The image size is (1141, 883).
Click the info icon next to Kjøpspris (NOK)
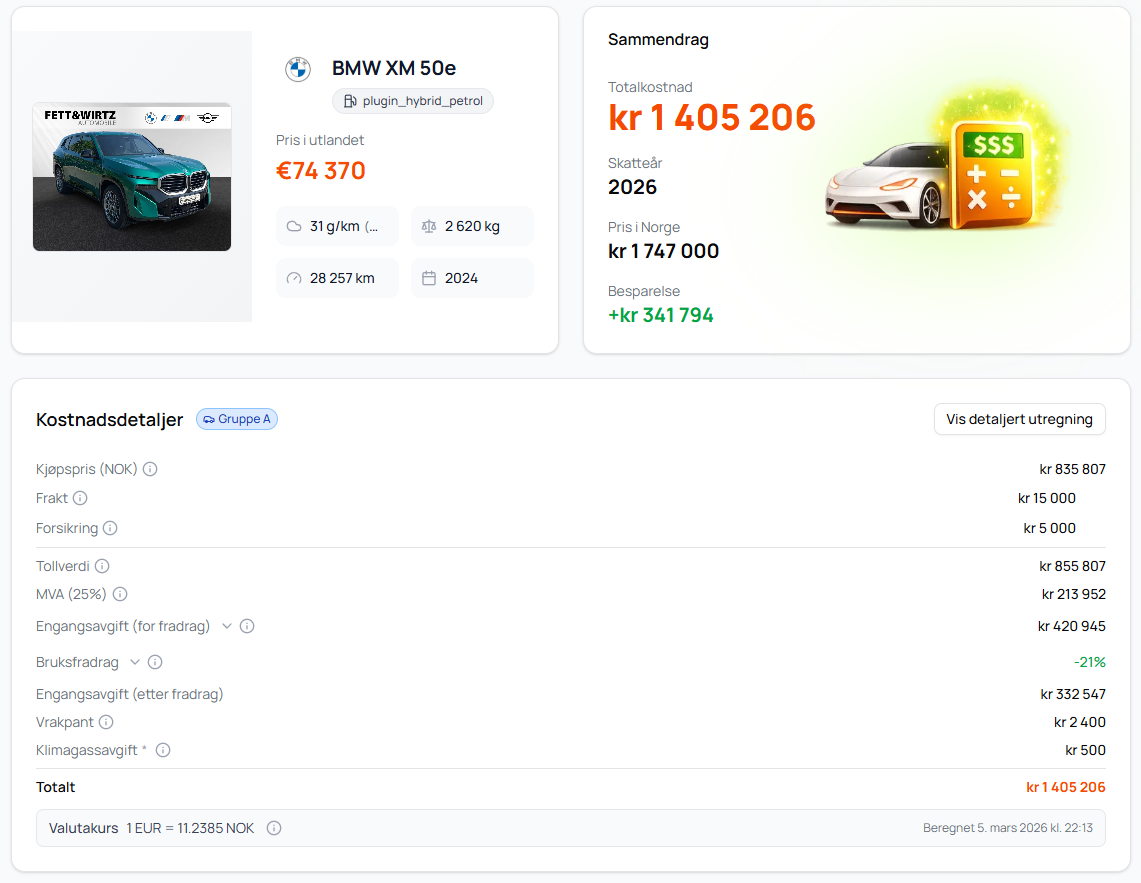pyautogui.click(x=150, y=469)
